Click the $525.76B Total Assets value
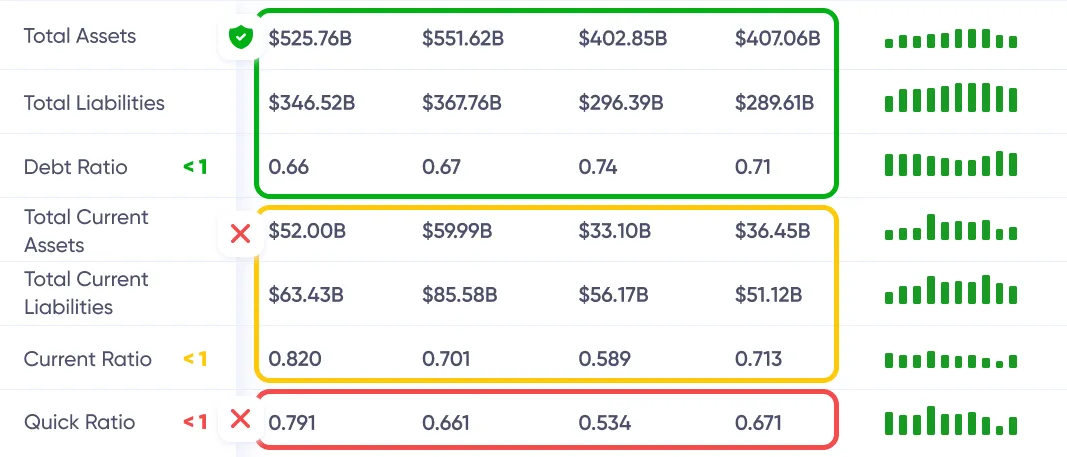 (310, 38)
